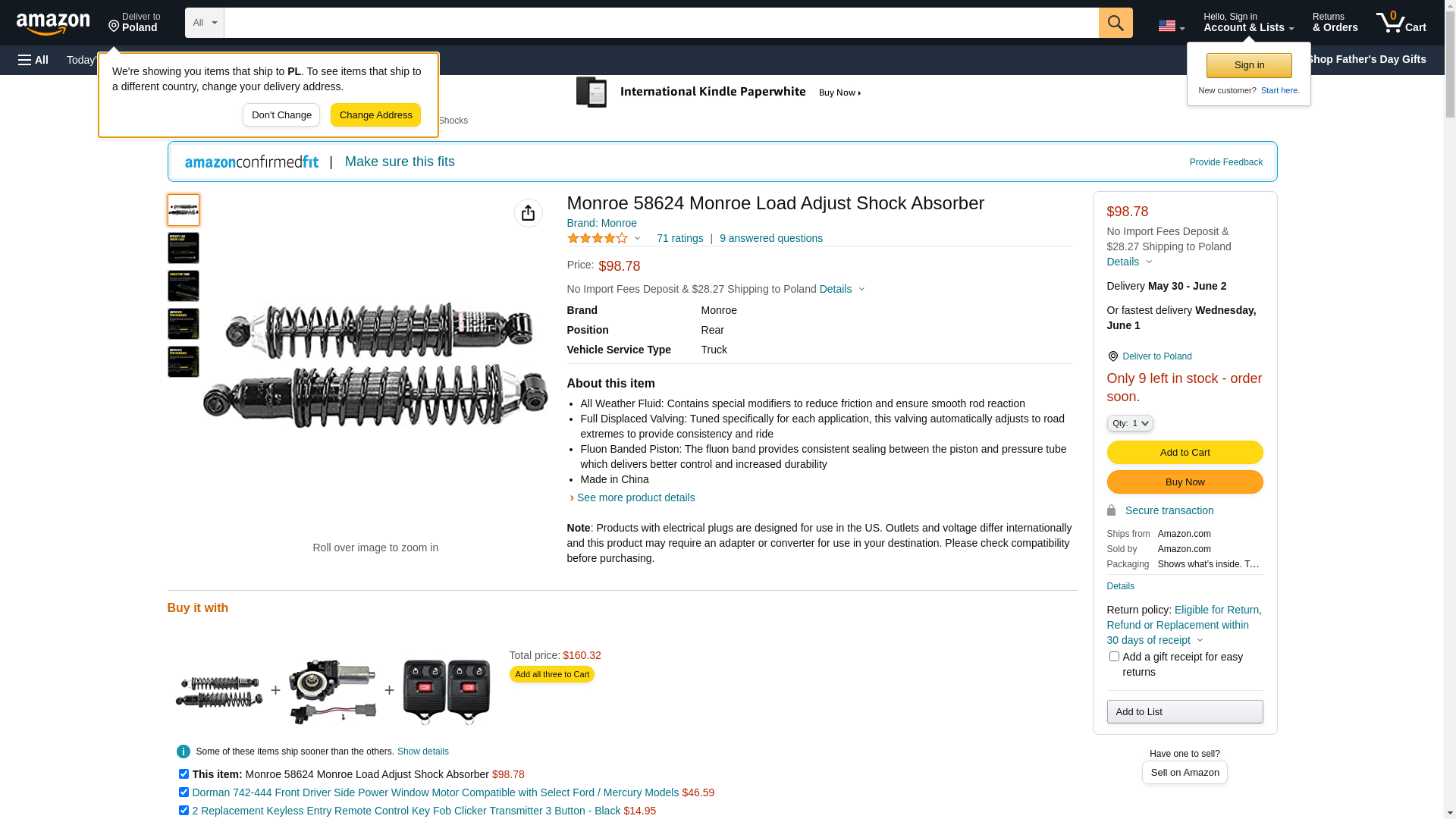The width and height of the screenshot is (1456, 819).
Task: Click the share icon on product image
Action: click(528, 213)
